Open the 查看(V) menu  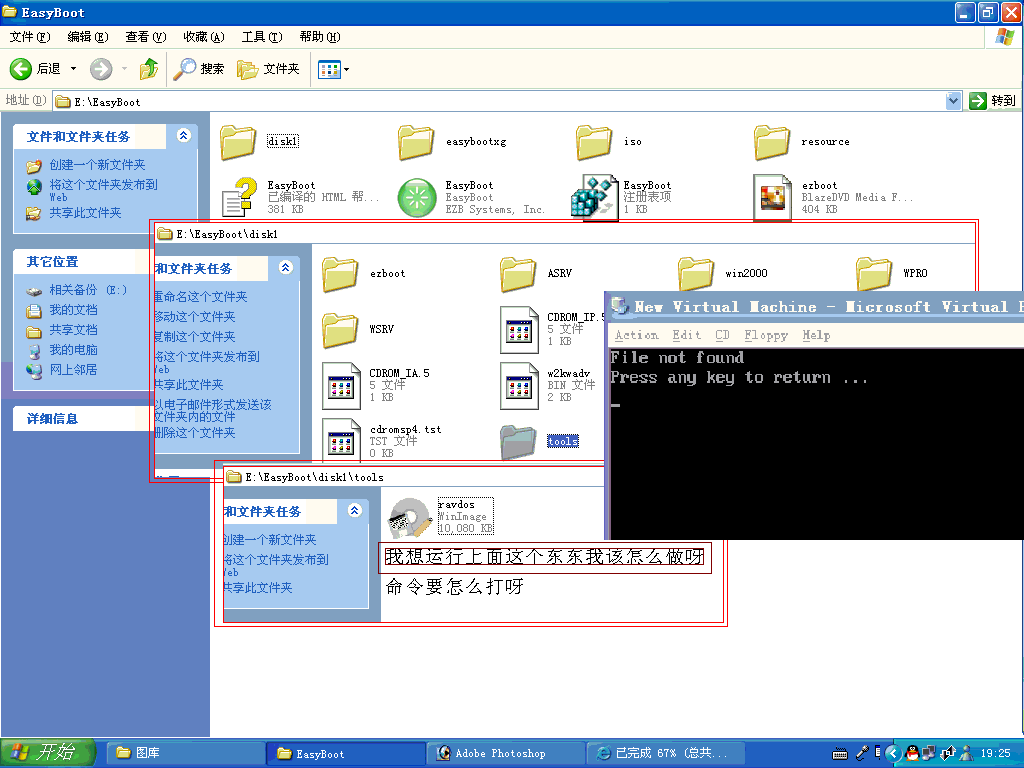pos(146,37)
